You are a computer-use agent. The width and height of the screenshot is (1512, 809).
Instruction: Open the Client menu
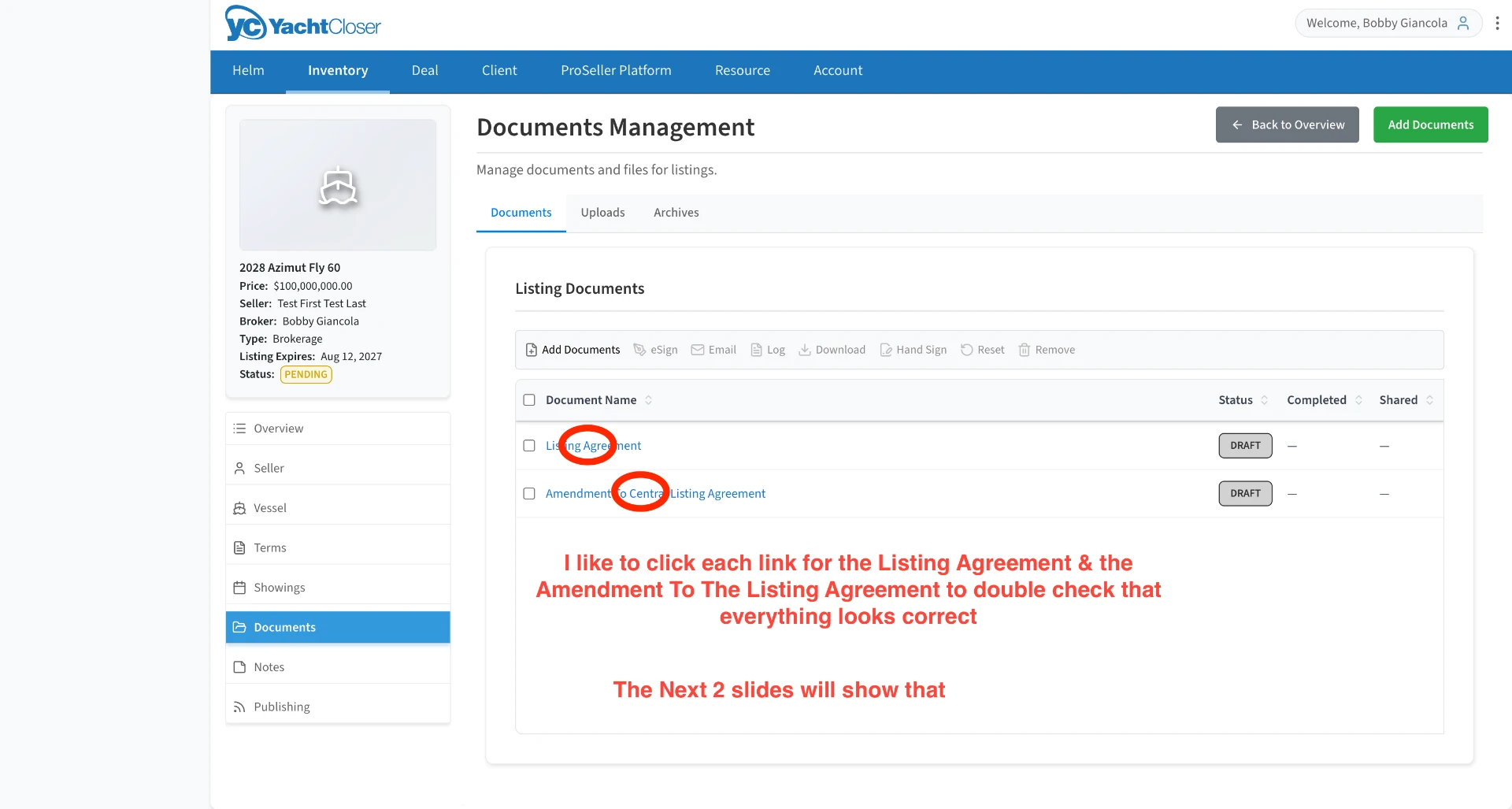click(499, 71)
